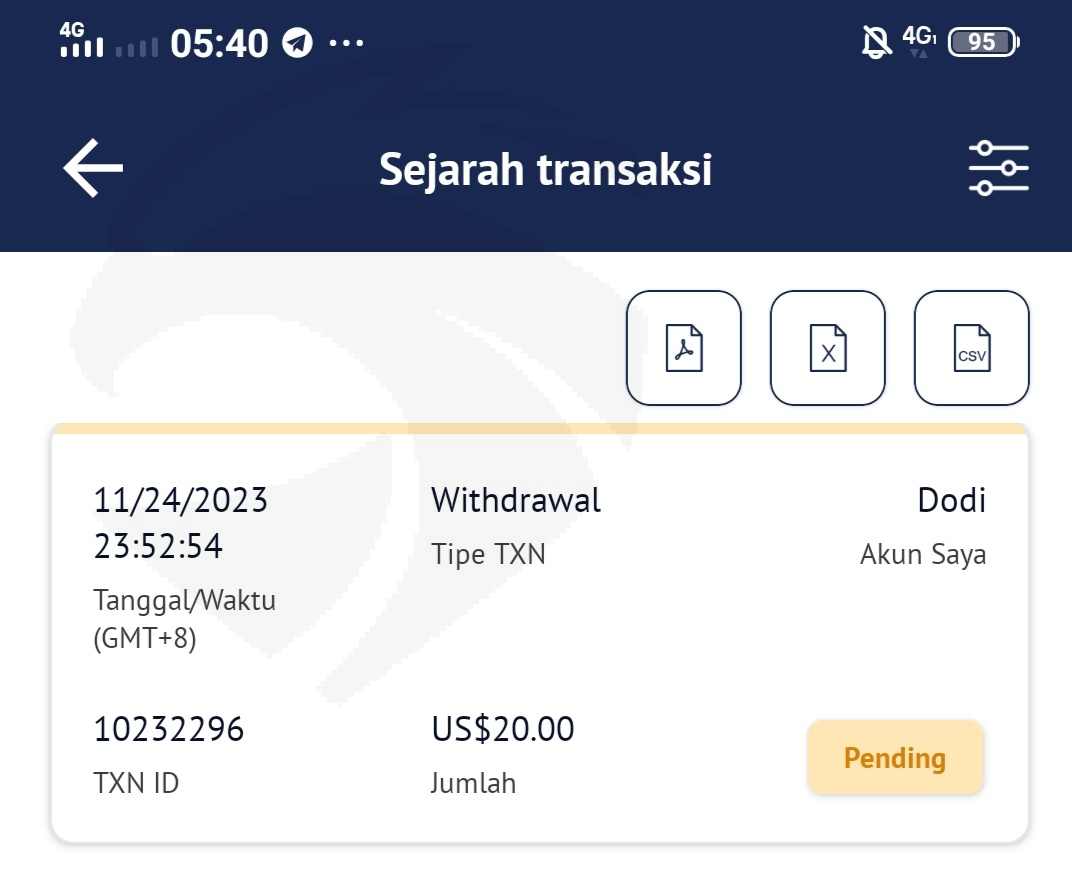Export transactions as CSV file
The image size is (1072, 872).
point(972,348)
